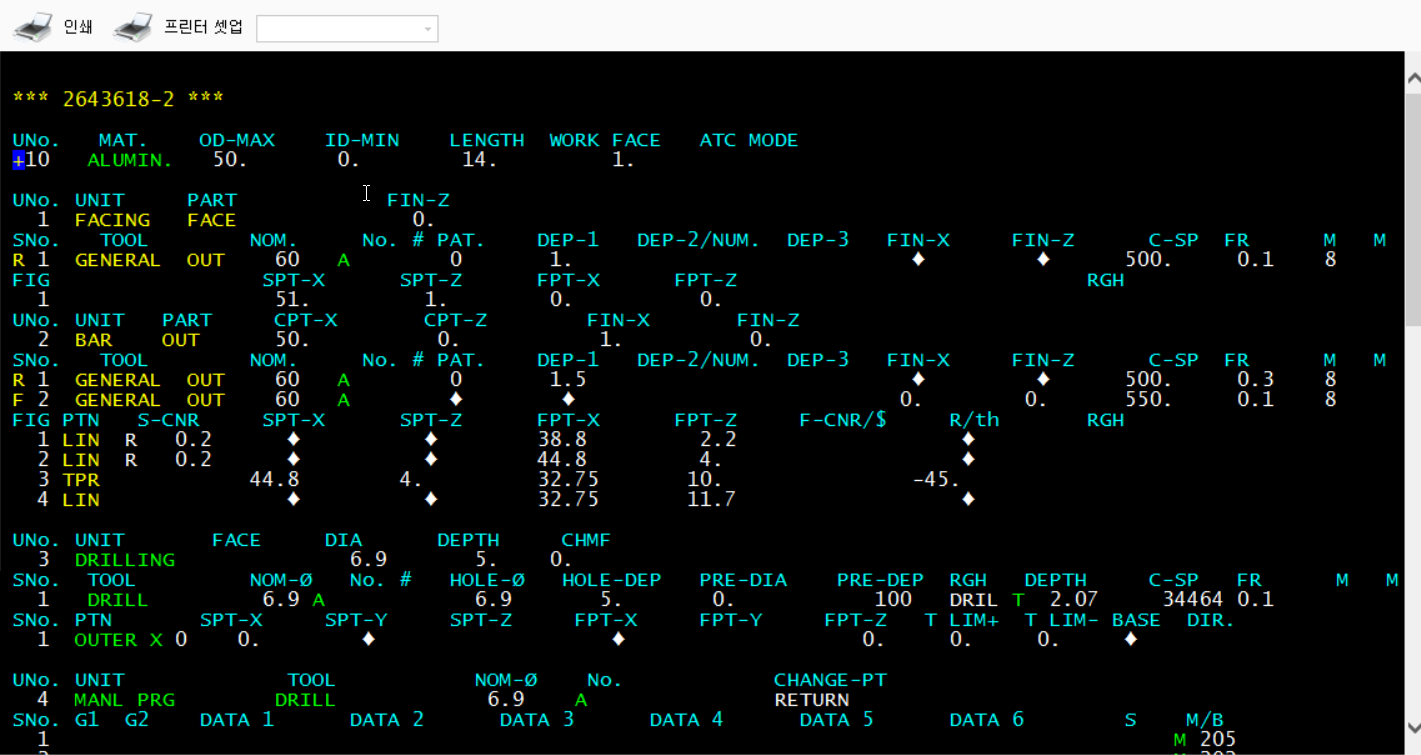This screenshot has width=1421, height=755.
Task: Click the OUTER X pattern entry
Action: point(118,640)
